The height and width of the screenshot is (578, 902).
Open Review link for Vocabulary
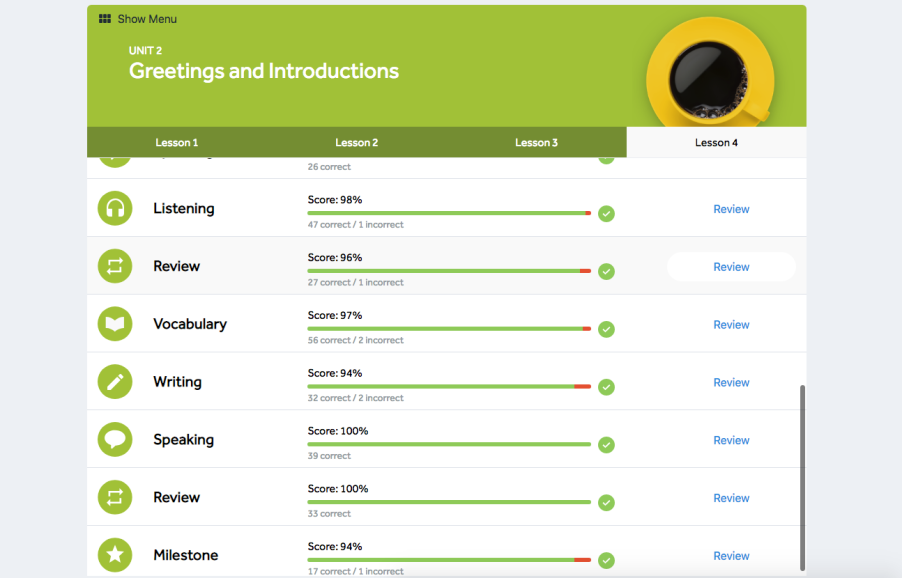point(731,325)
